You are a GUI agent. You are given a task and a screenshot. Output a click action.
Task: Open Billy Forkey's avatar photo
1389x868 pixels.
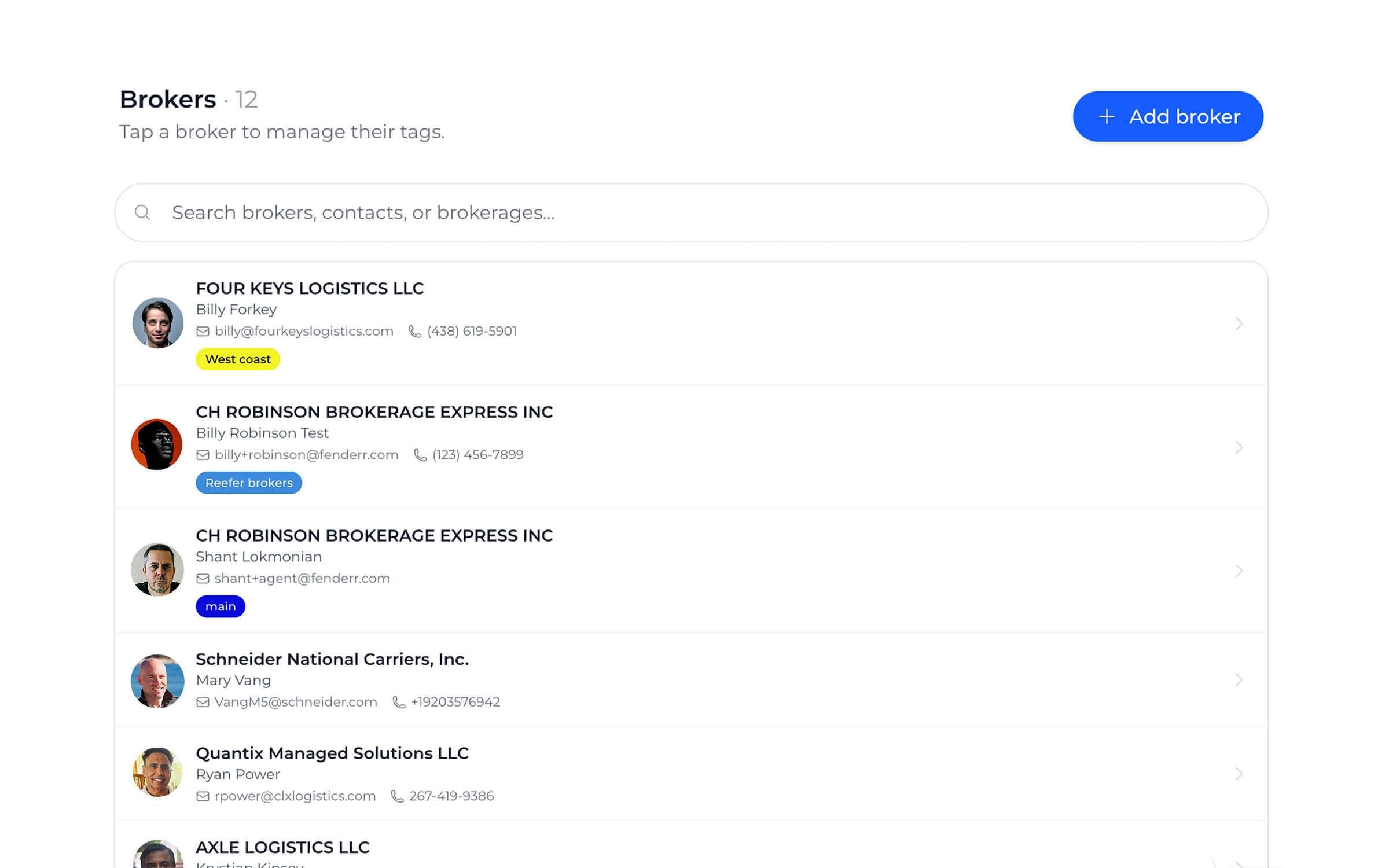157,323
